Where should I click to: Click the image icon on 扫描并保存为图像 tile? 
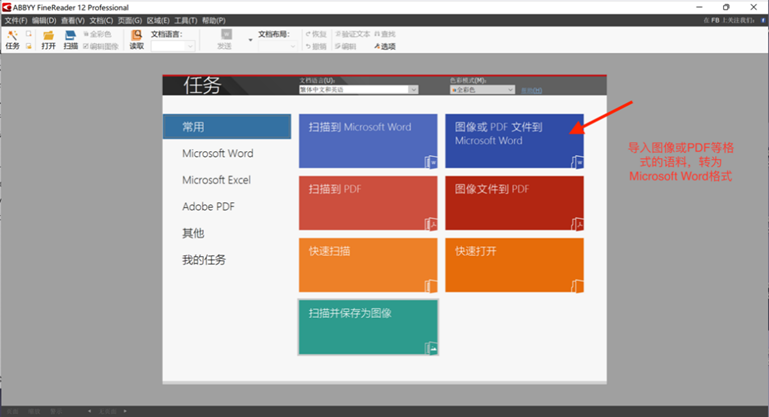tap(431, 348)
